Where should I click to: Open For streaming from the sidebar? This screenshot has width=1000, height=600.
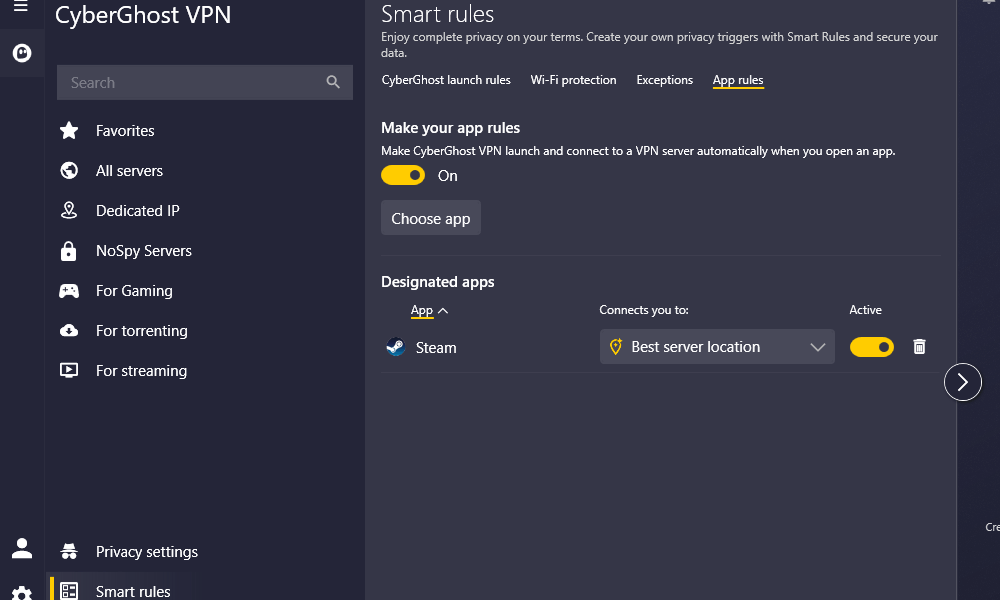point(68,370)
